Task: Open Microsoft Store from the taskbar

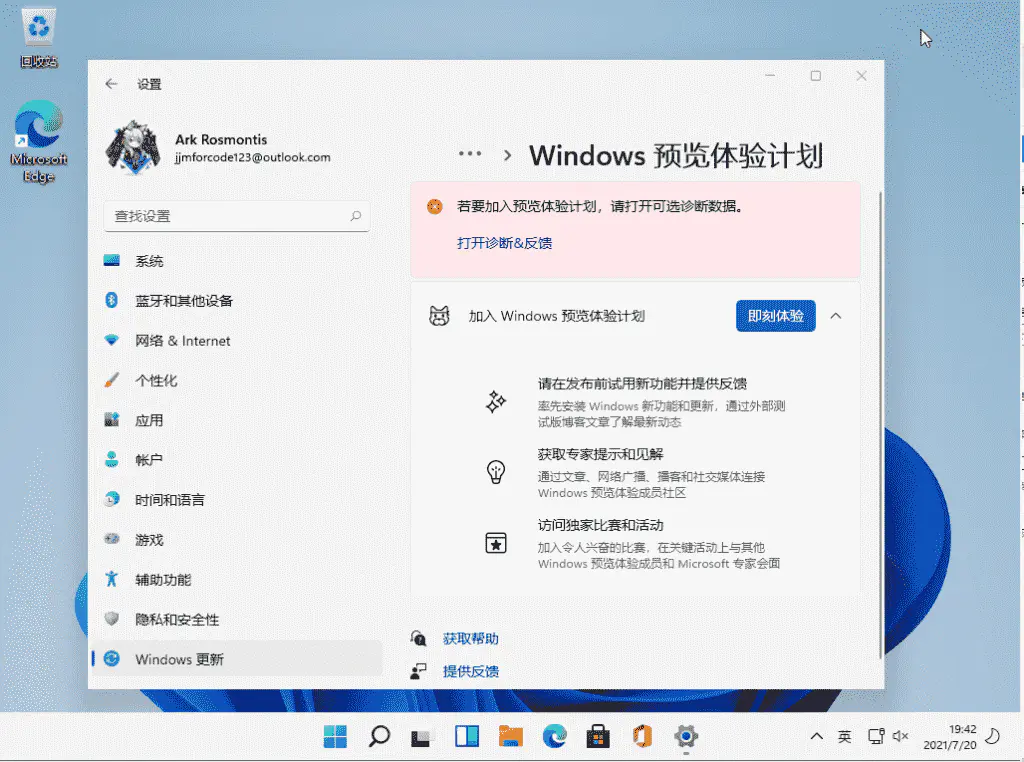Action: click(598, 737)
